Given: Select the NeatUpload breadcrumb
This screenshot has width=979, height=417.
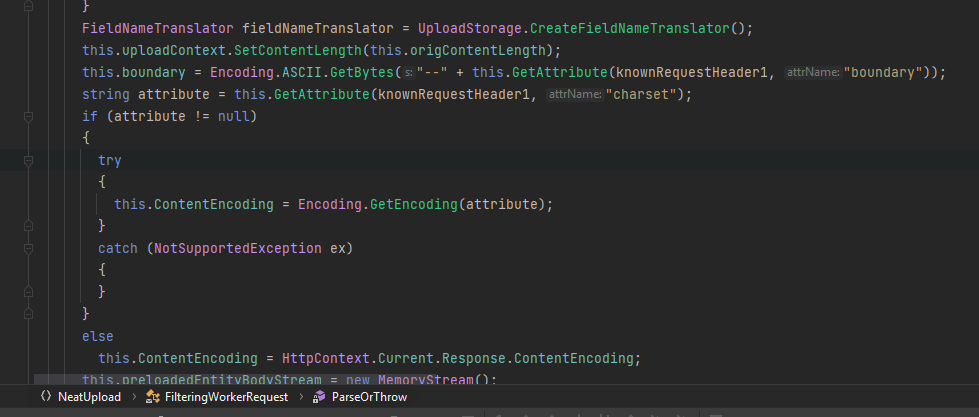Looking at the screenshot, I should [89, 397].
